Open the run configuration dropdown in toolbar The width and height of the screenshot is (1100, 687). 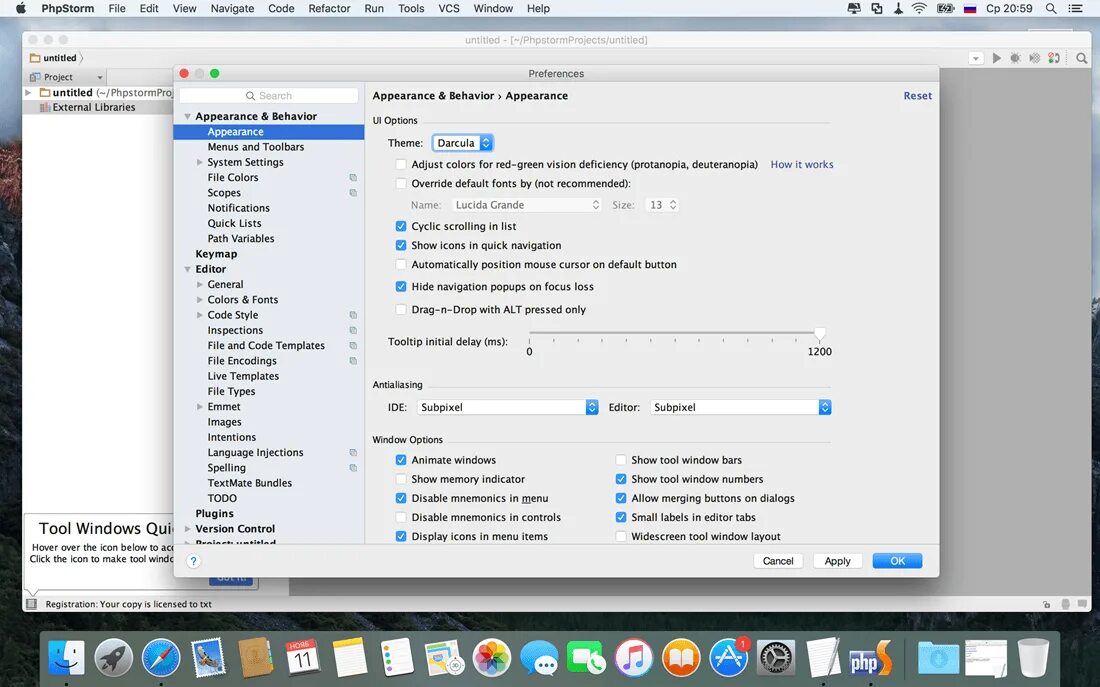[976, 58]
